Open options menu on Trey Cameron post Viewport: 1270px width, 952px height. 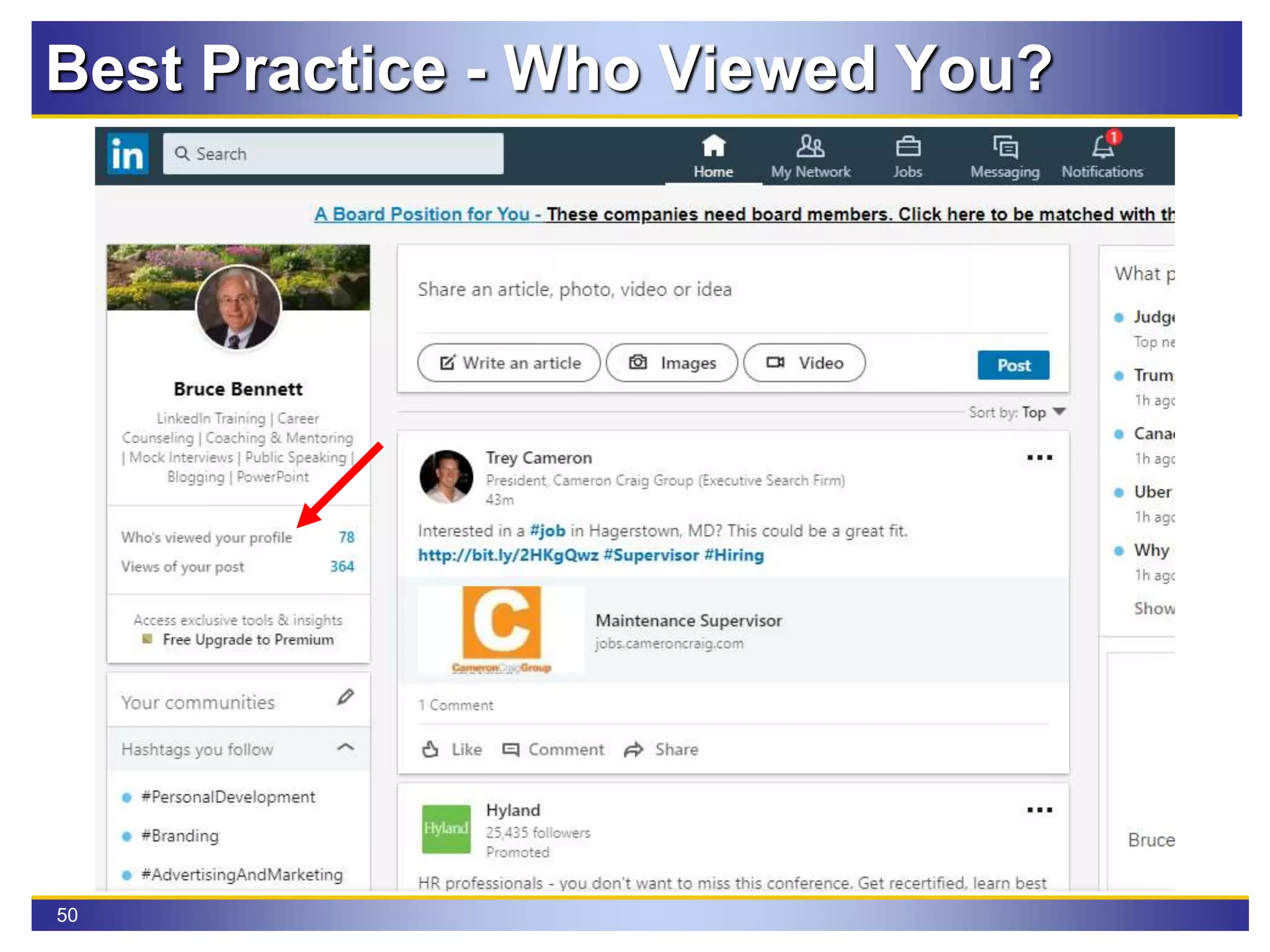point(1039,457)
